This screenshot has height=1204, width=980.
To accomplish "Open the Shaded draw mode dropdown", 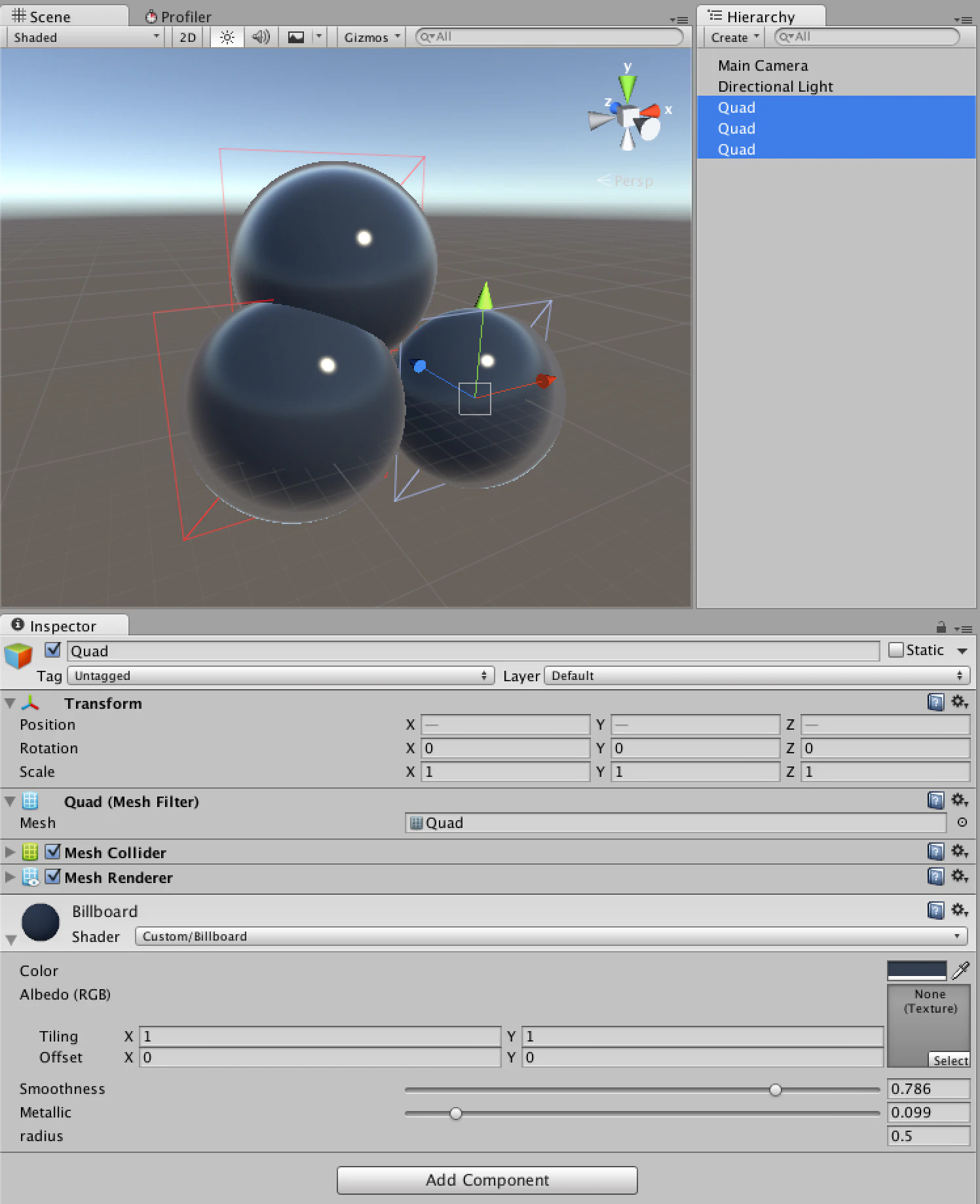I will click(85, 37).
